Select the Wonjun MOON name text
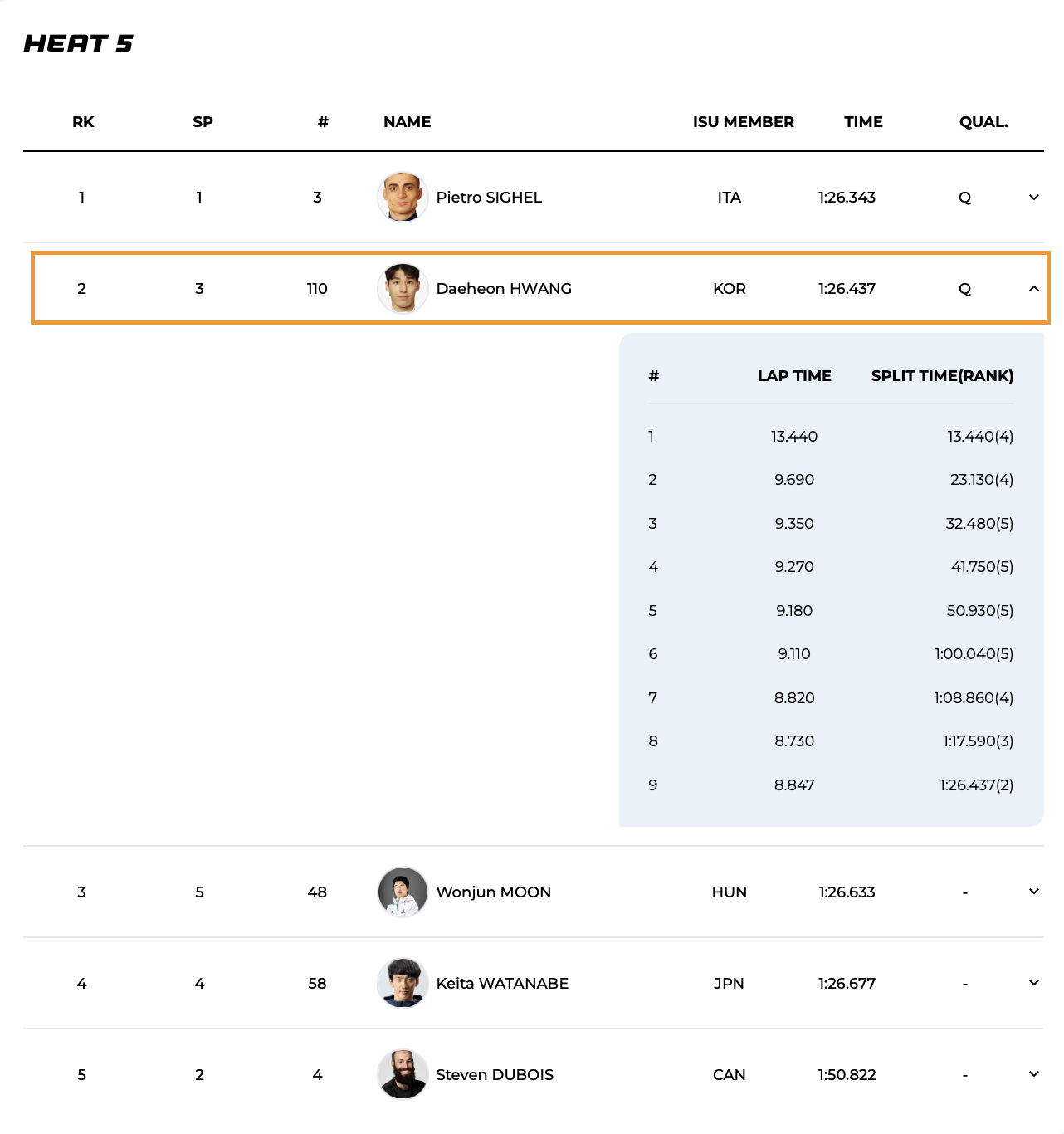 pyautogui.click(x=493, y=892)
